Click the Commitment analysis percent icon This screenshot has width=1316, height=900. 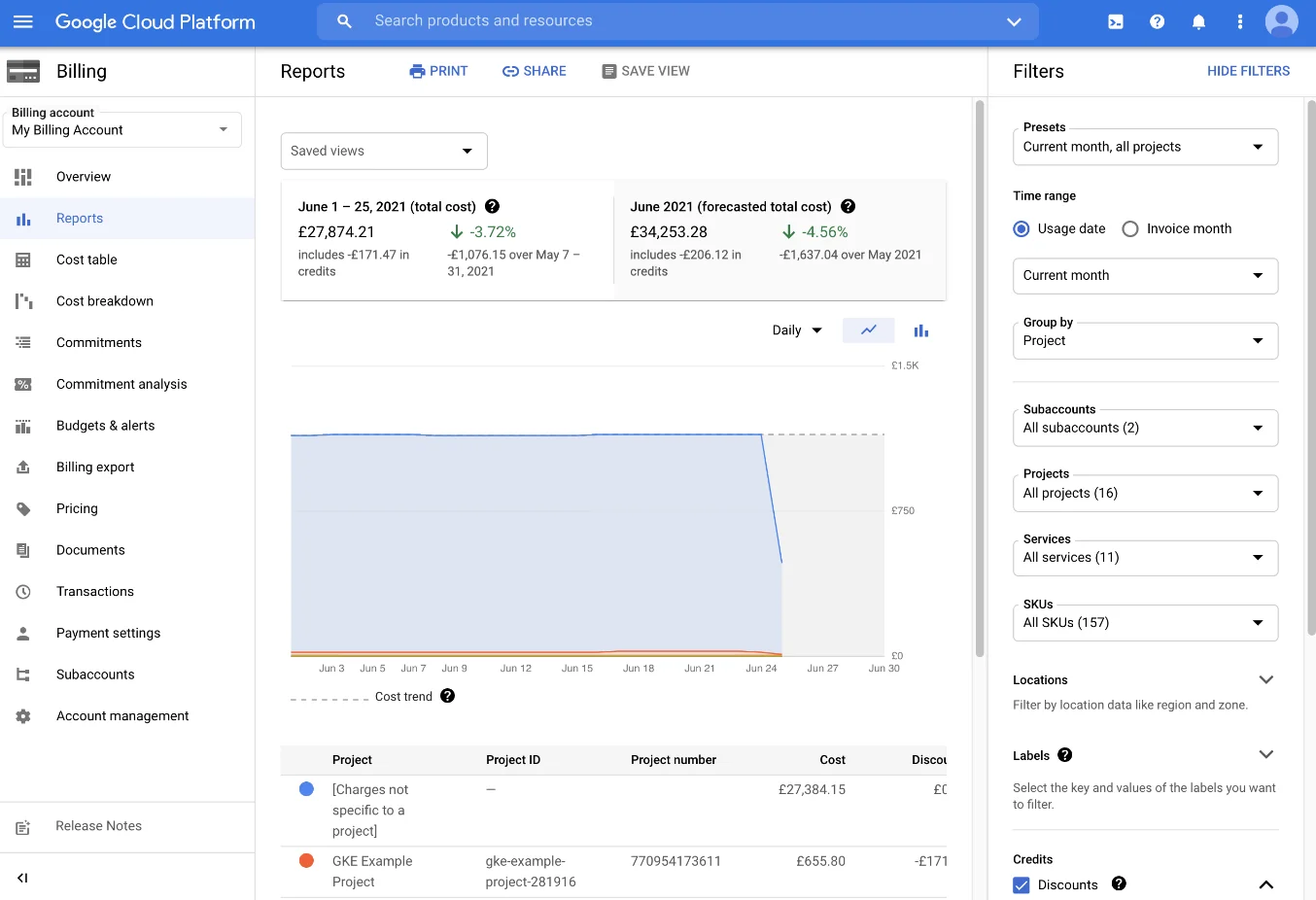pos(23,384)
